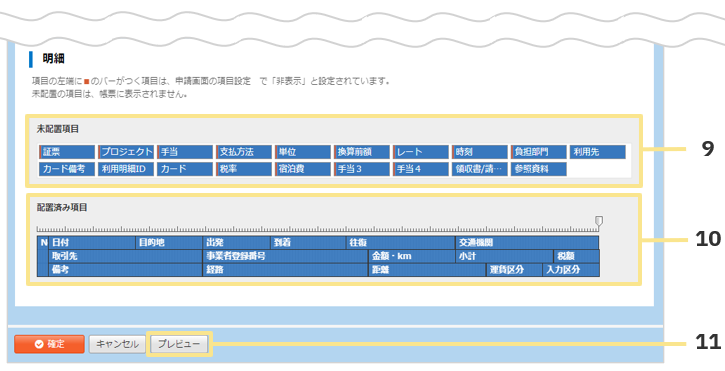Select the 備考 placed item
Viewport: 725px width, 371px height.
[x=126, y=270]
